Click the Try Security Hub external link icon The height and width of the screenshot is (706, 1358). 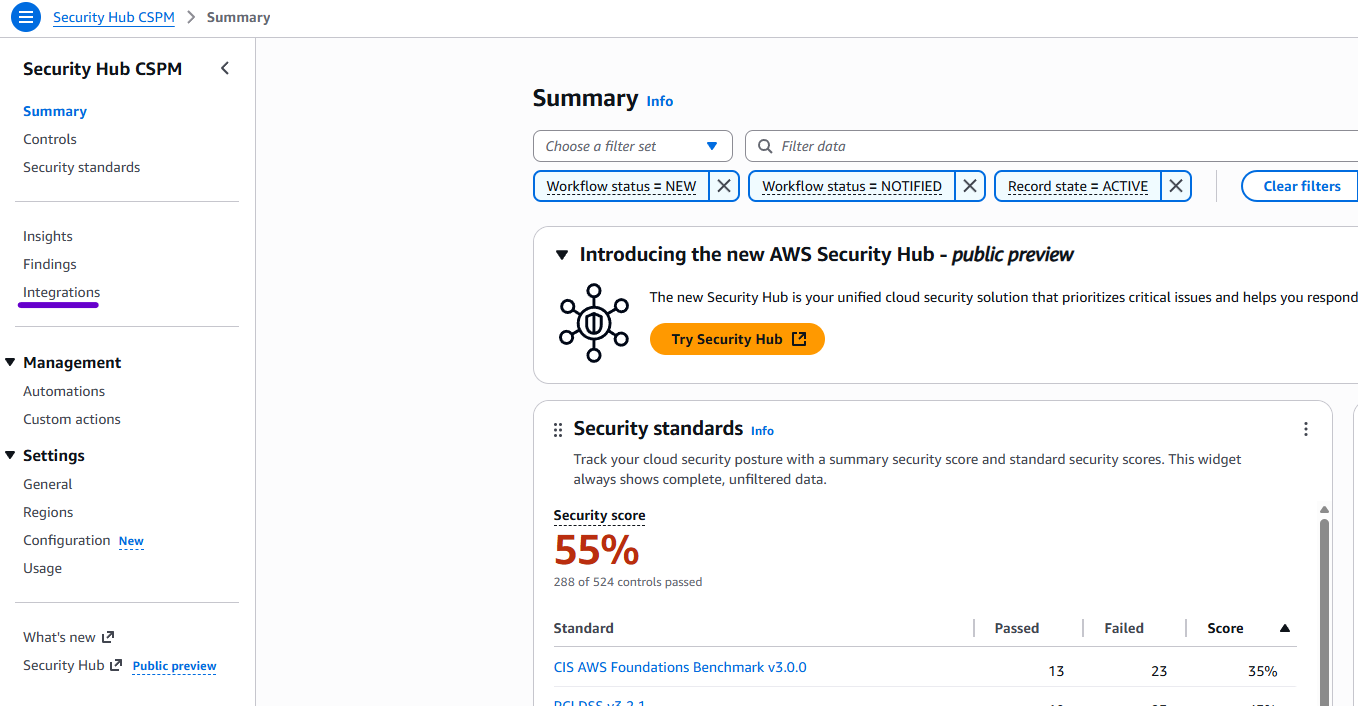pos(799,338)
